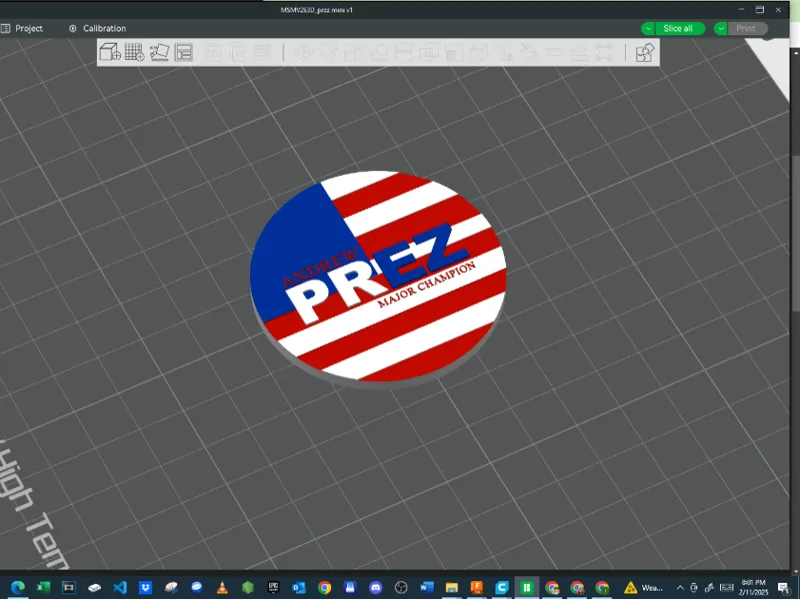Click the Add plate grid icon
This screenshot has width=800, height=600.
(x=135, y=52)
